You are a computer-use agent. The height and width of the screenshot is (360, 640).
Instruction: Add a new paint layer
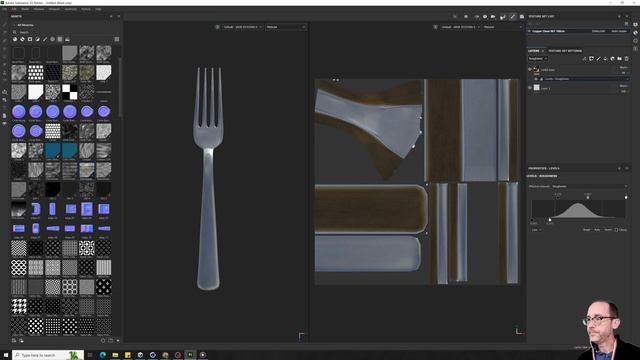[598, 59]
